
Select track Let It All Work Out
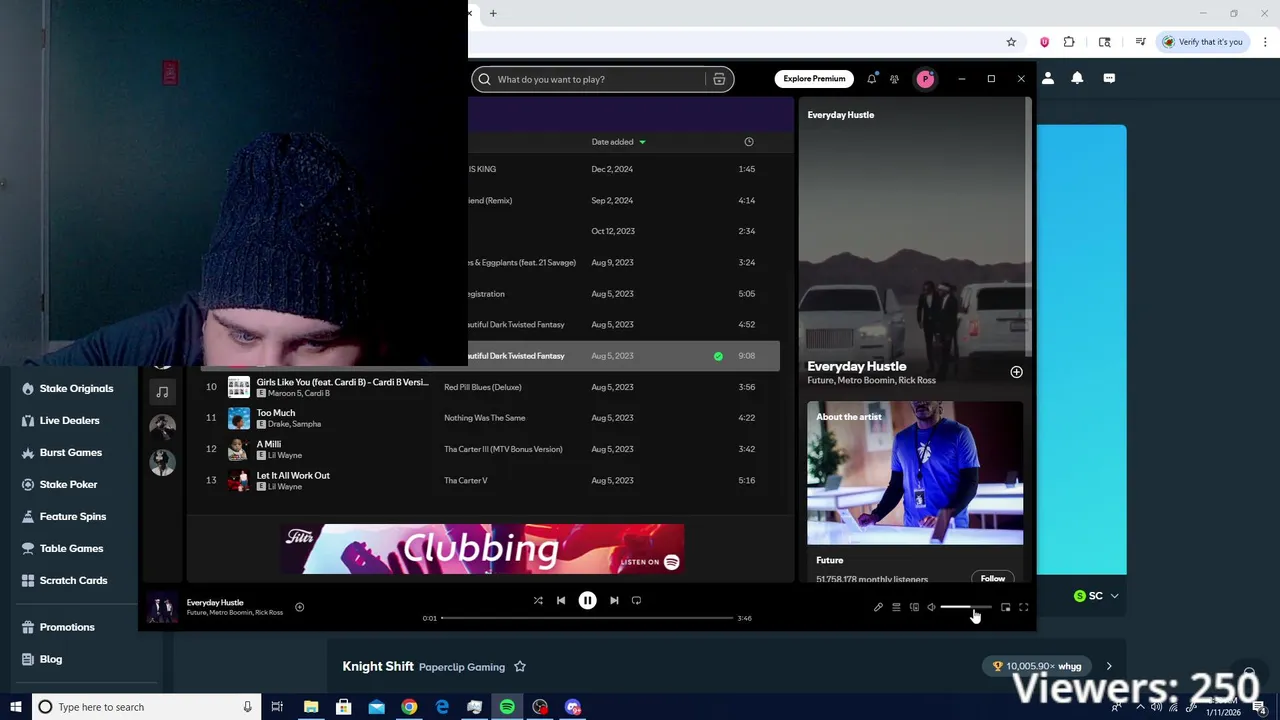[293, 475]
